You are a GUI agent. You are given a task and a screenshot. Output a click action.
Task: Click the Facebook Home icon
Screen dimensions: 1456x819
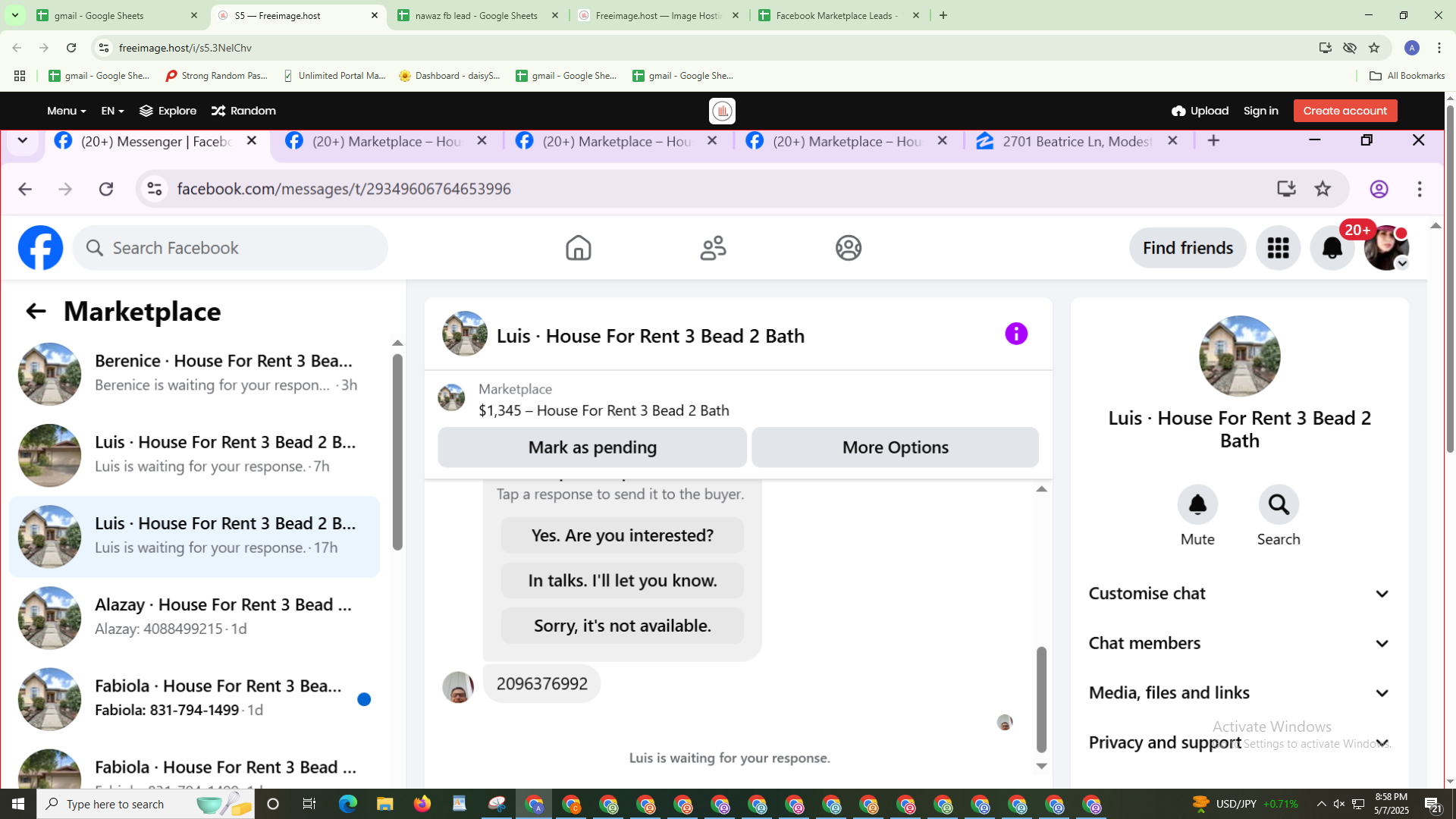(578, 248)
